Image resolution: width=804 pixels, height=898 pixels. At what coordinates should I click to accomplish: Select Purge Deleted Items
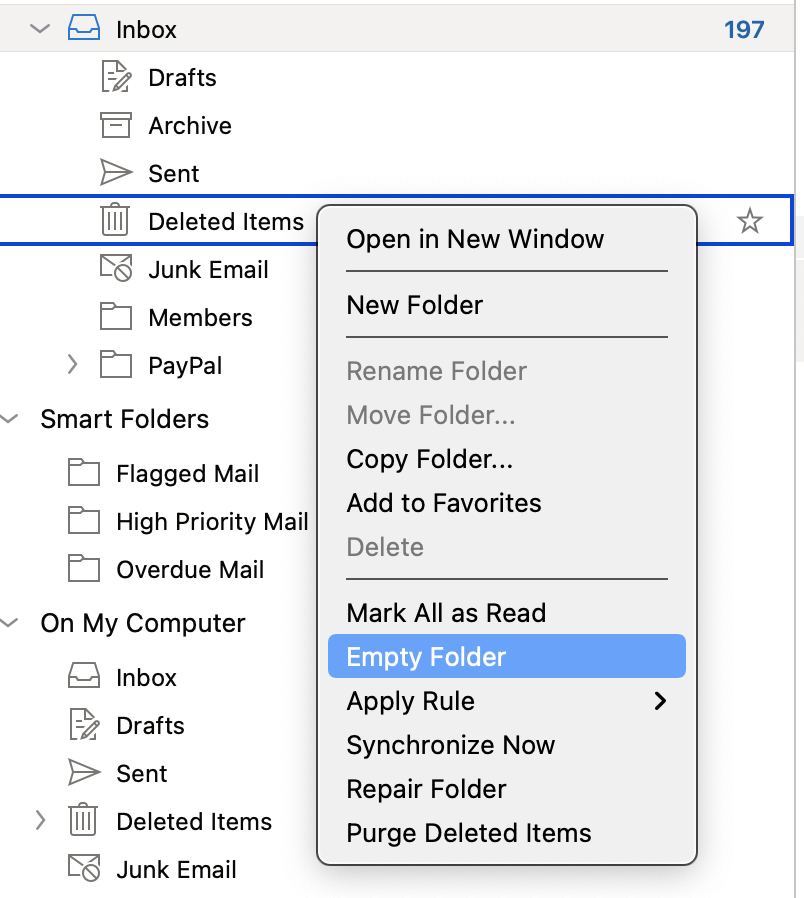468,833
